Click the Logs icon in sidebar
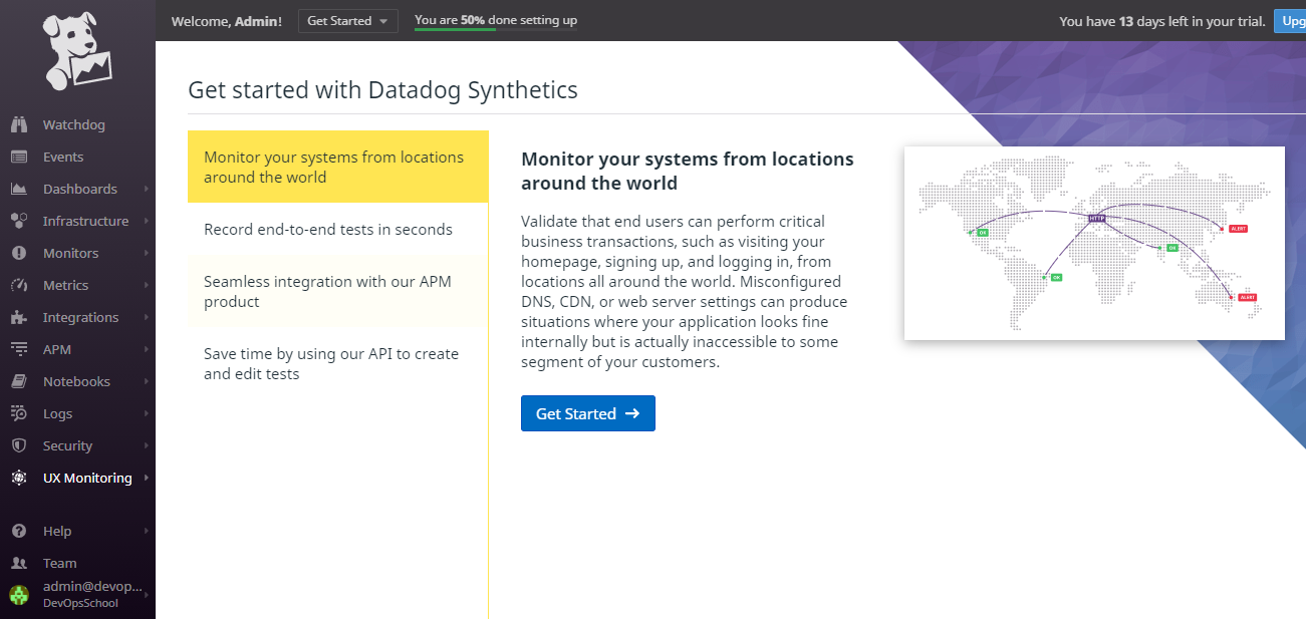This screenshot has height=619, width=1306. (x=19, y=414)
